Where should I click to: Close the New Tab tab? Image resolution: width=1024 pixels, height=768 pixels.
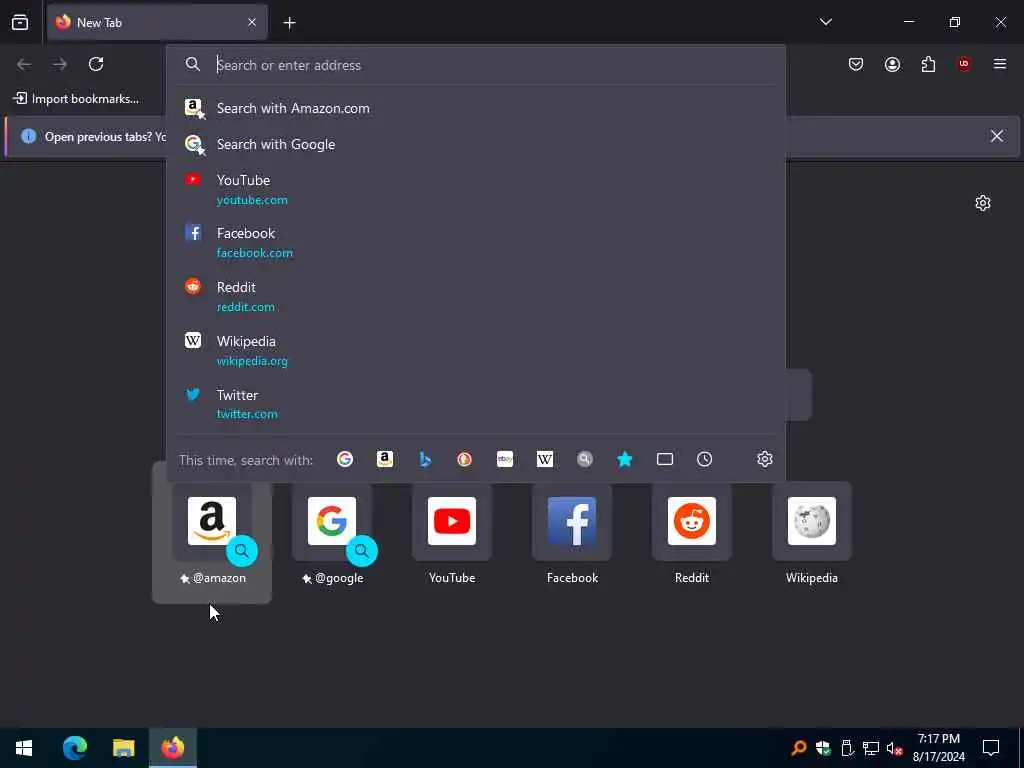[x=252, y=23]
